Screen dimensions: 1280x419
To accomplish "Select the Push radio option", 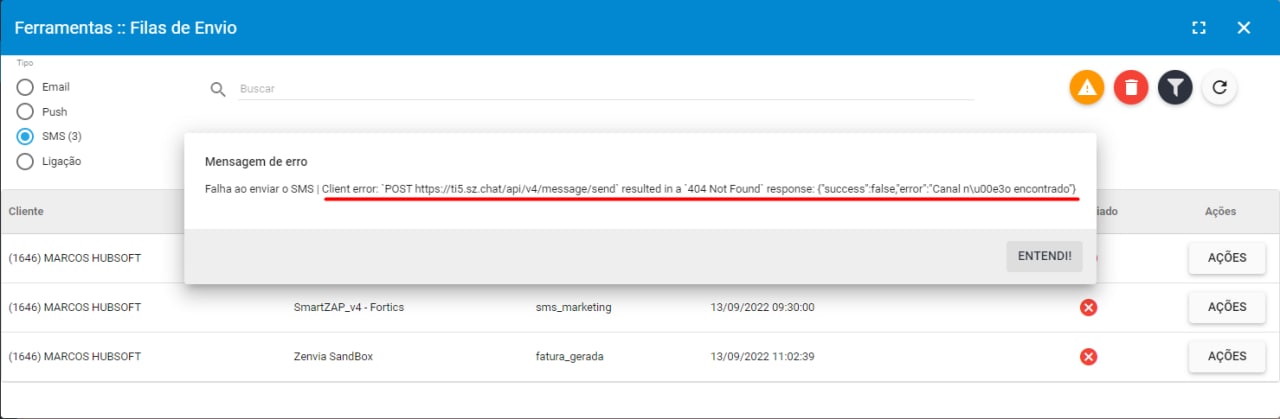I will pyautogui.click(x=25, y=112).
